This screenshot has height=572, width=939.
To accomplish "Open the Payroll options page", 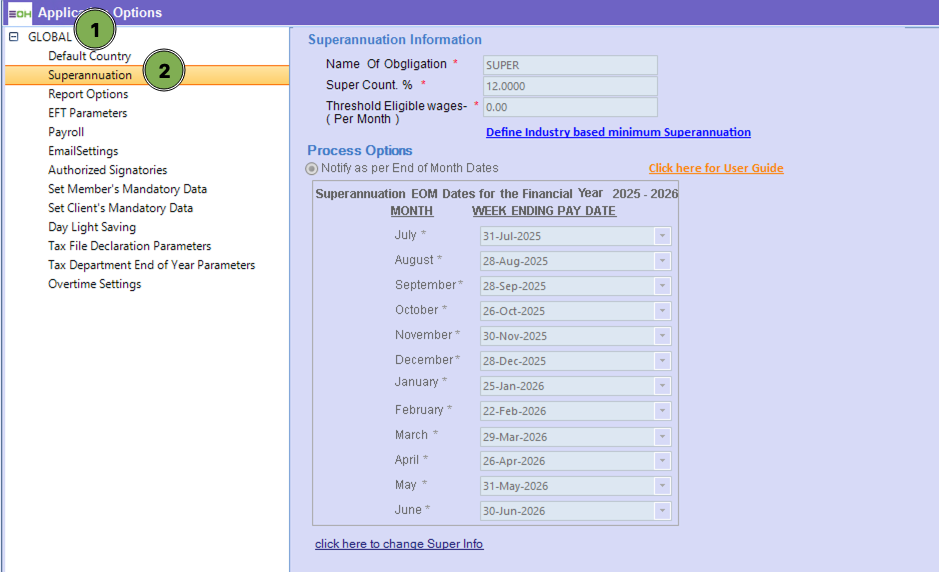I will tap(66, 132).
